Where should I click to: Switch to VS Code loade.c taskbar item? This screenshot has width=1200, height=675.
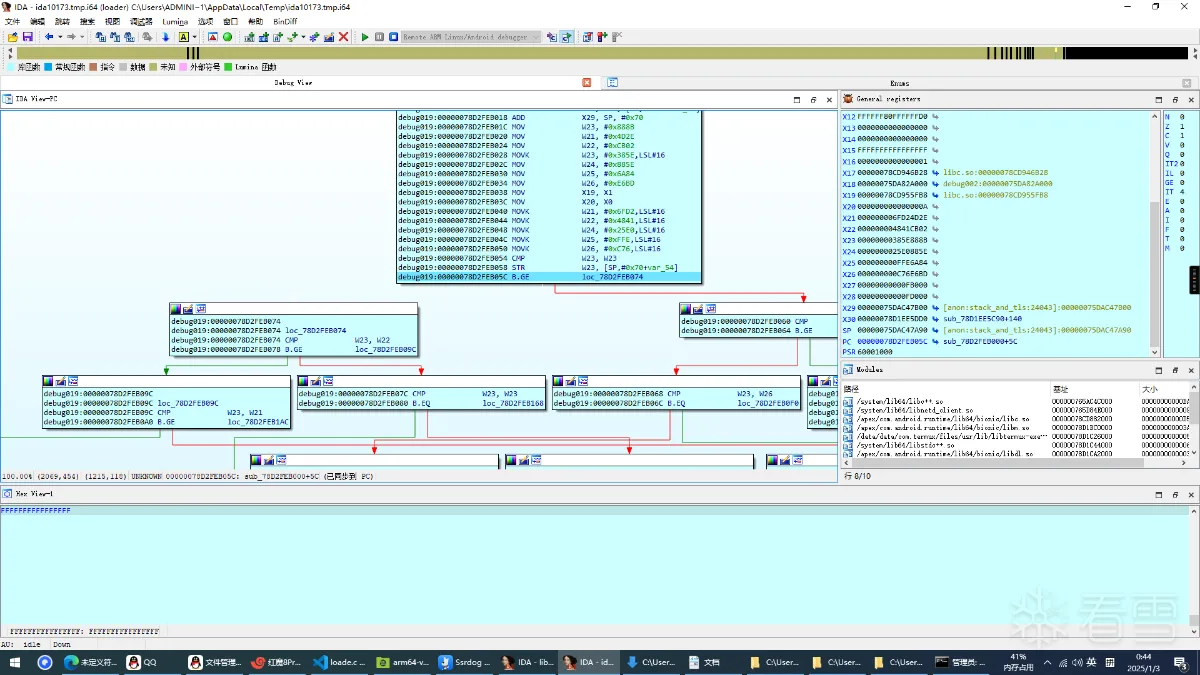338,662
